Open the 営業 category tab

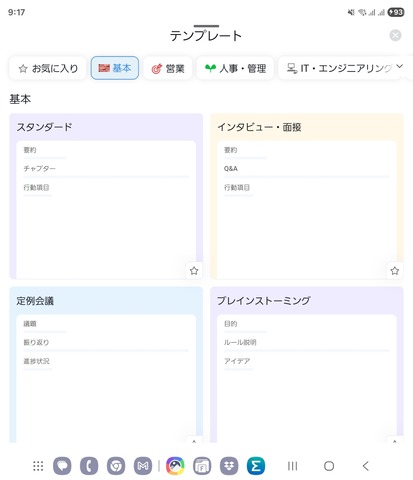(168, 68)
